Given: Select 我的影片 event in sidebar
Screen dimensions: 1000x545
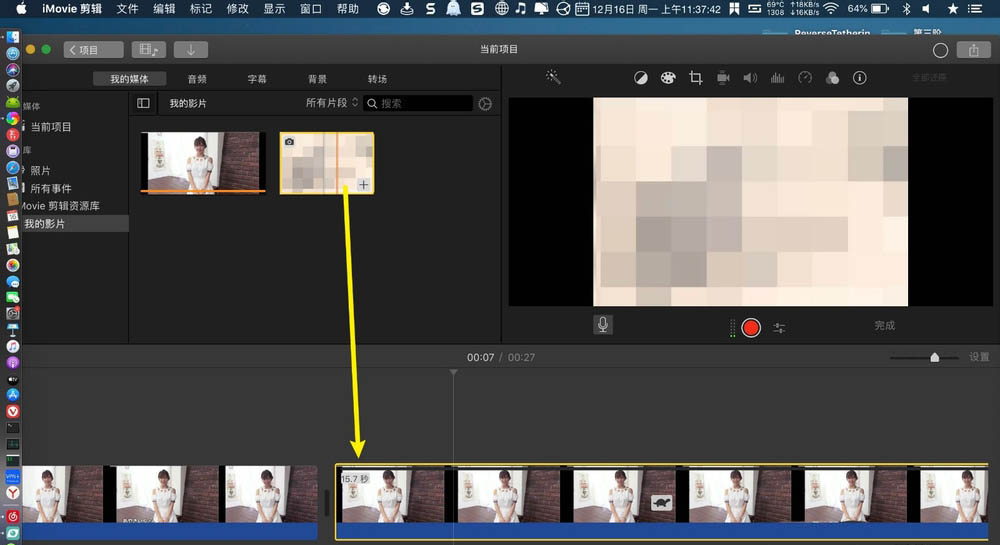Looking at the screenshot, I should [x=75, y=224].
